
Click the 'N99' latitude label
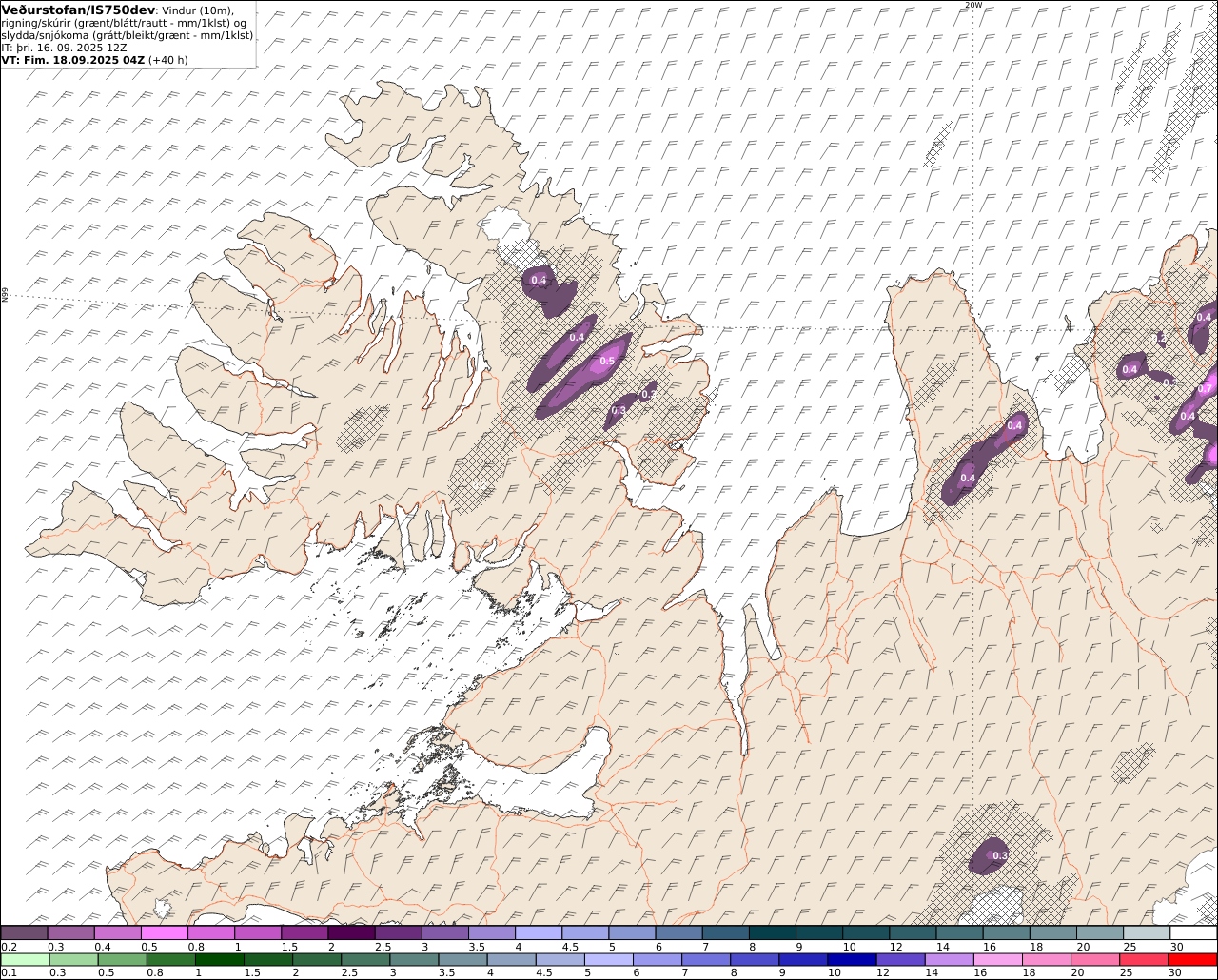click(x=5, y=296)
